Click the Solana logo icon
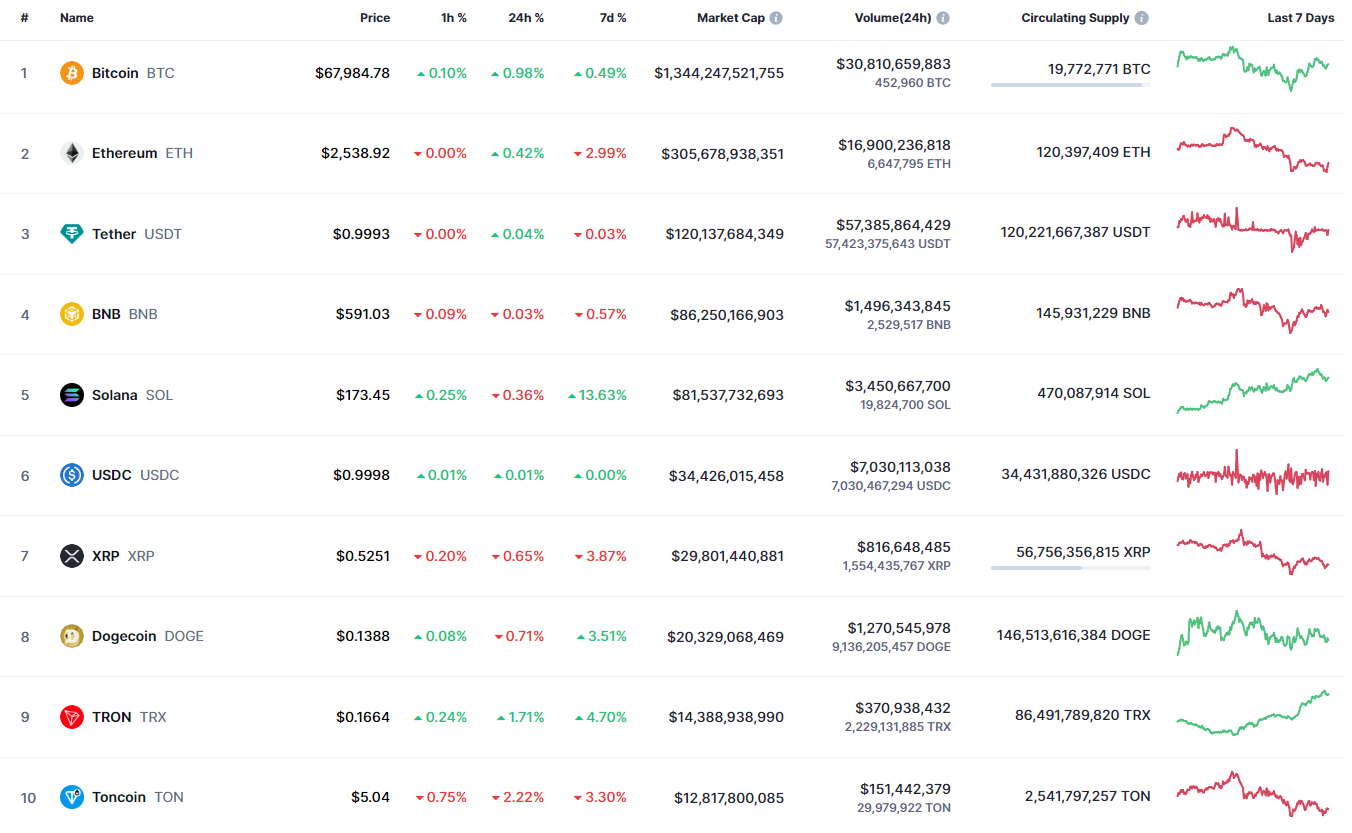Screen dimensions: 1352x833 (x=72, y=395)
